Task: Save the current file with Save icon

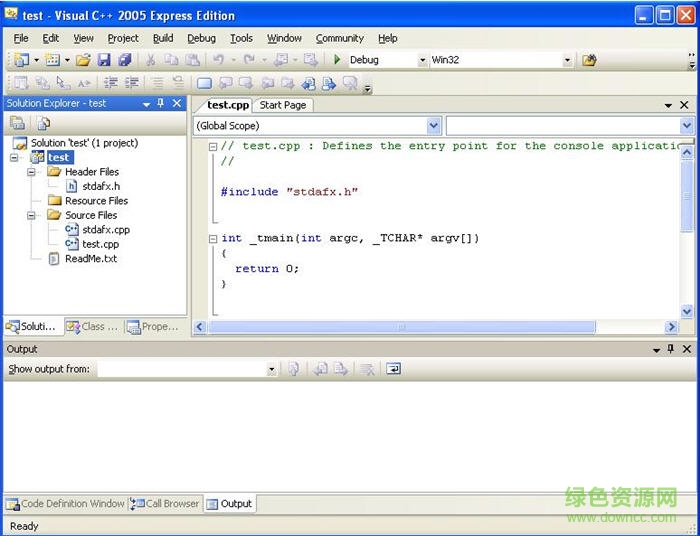Action: coord(105,60)
